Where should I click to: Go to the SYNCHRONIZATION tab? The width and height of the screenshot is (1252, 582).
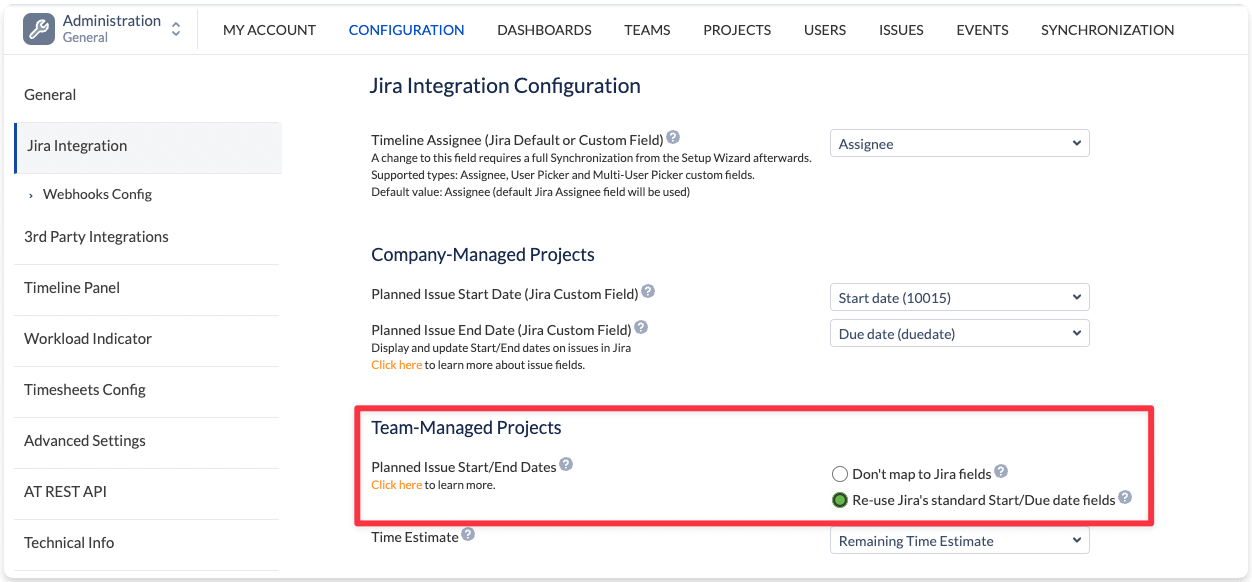click(1107, 30)
